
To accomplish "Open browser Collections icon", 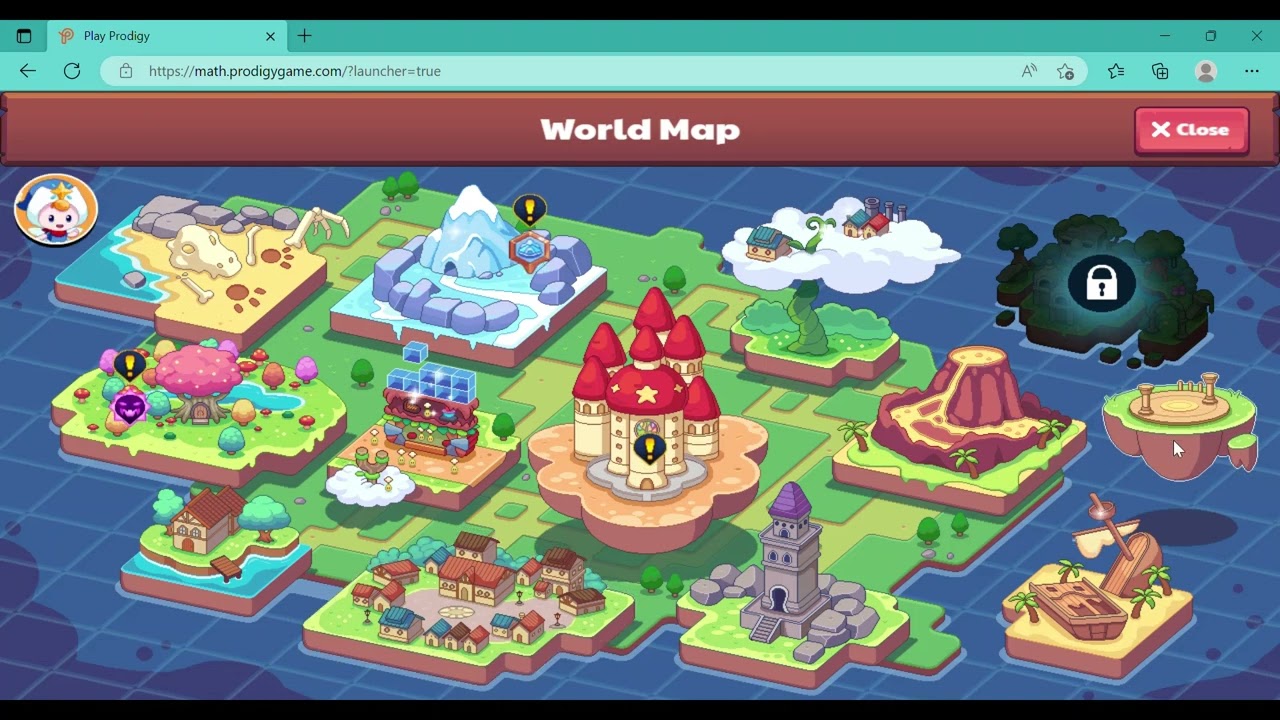I will click(x=1160, y=71).
